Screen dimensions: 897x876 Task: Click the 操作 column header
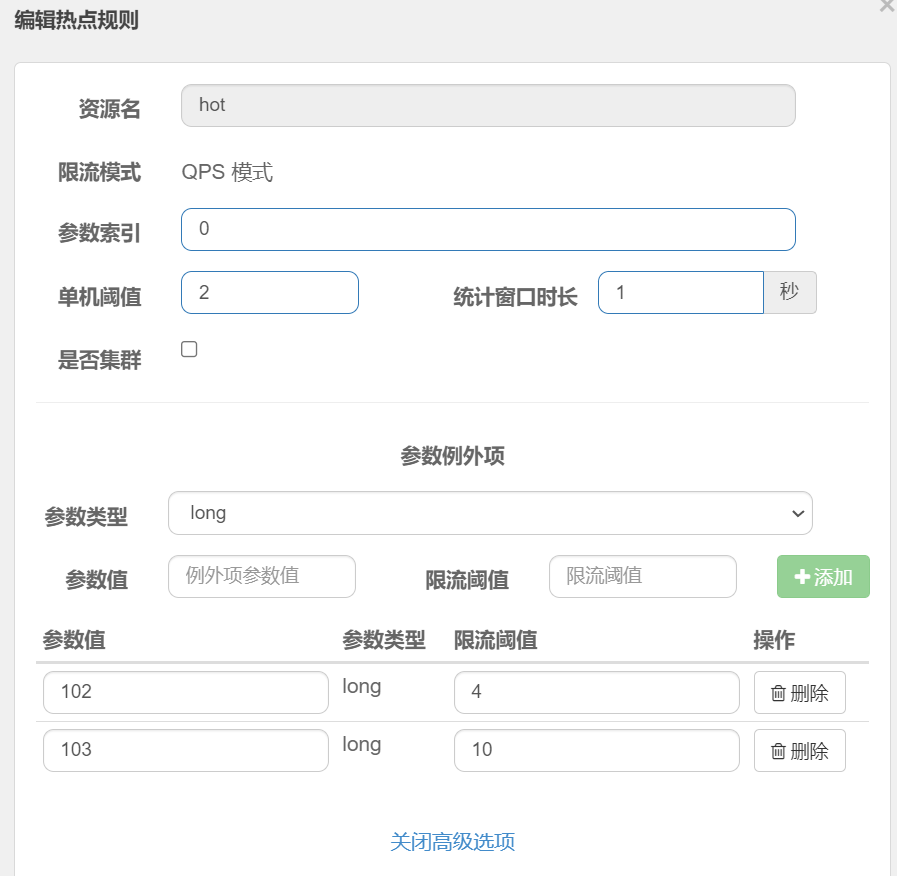(x=774, y=640)
